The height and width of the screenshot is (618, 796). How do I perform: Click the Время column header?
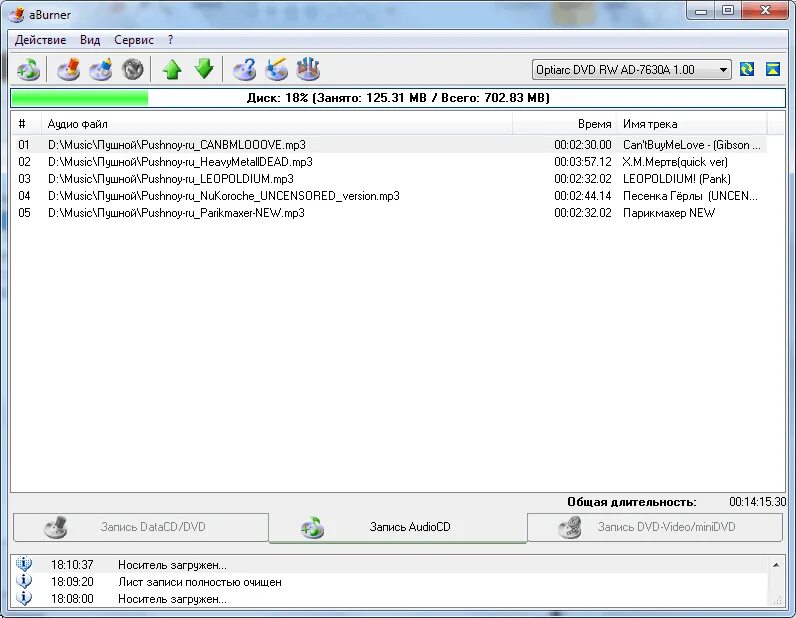[x=565, y=124]
